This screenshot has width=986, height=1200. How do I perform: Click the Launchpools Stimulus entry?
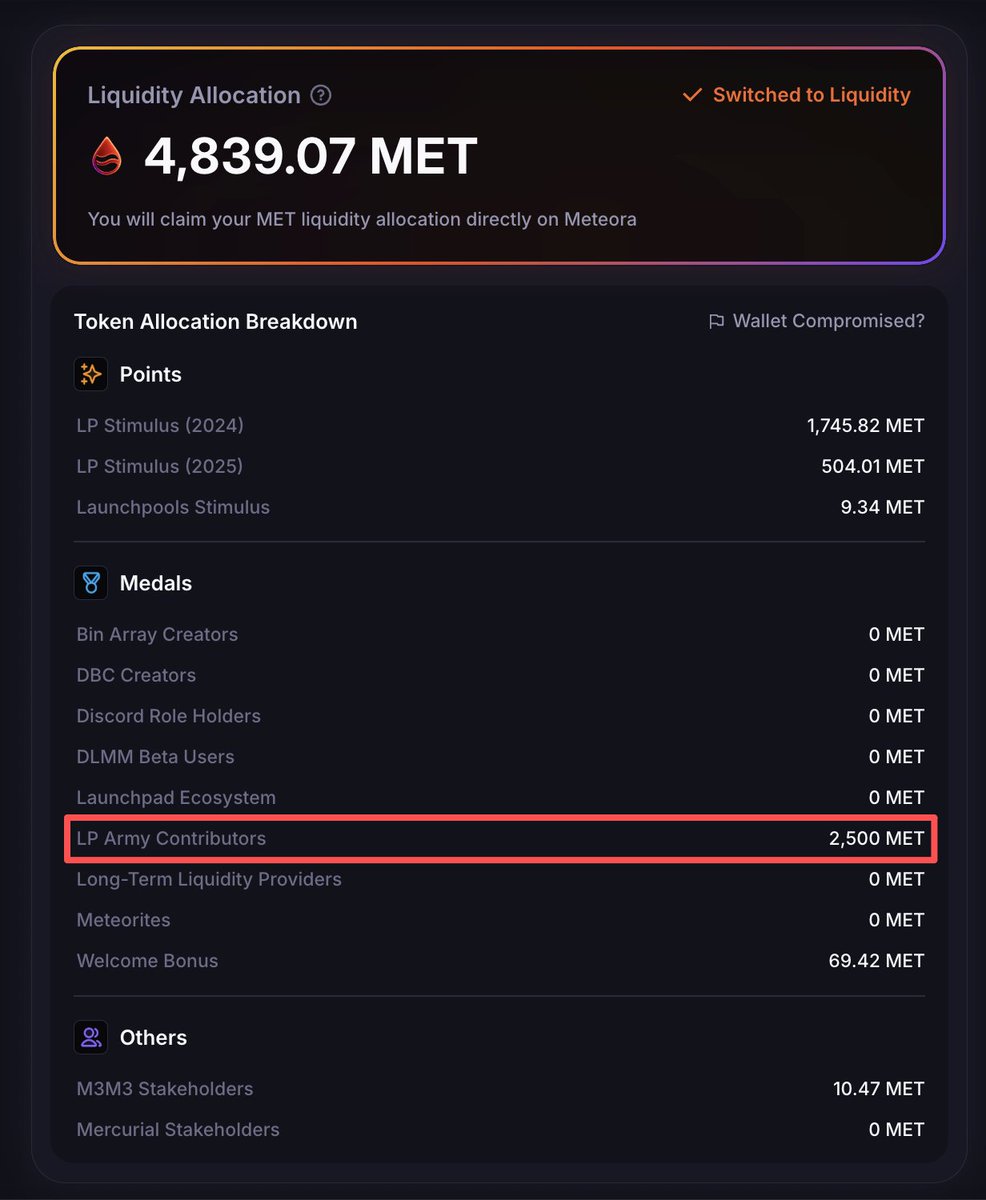(x=173, y=507)
